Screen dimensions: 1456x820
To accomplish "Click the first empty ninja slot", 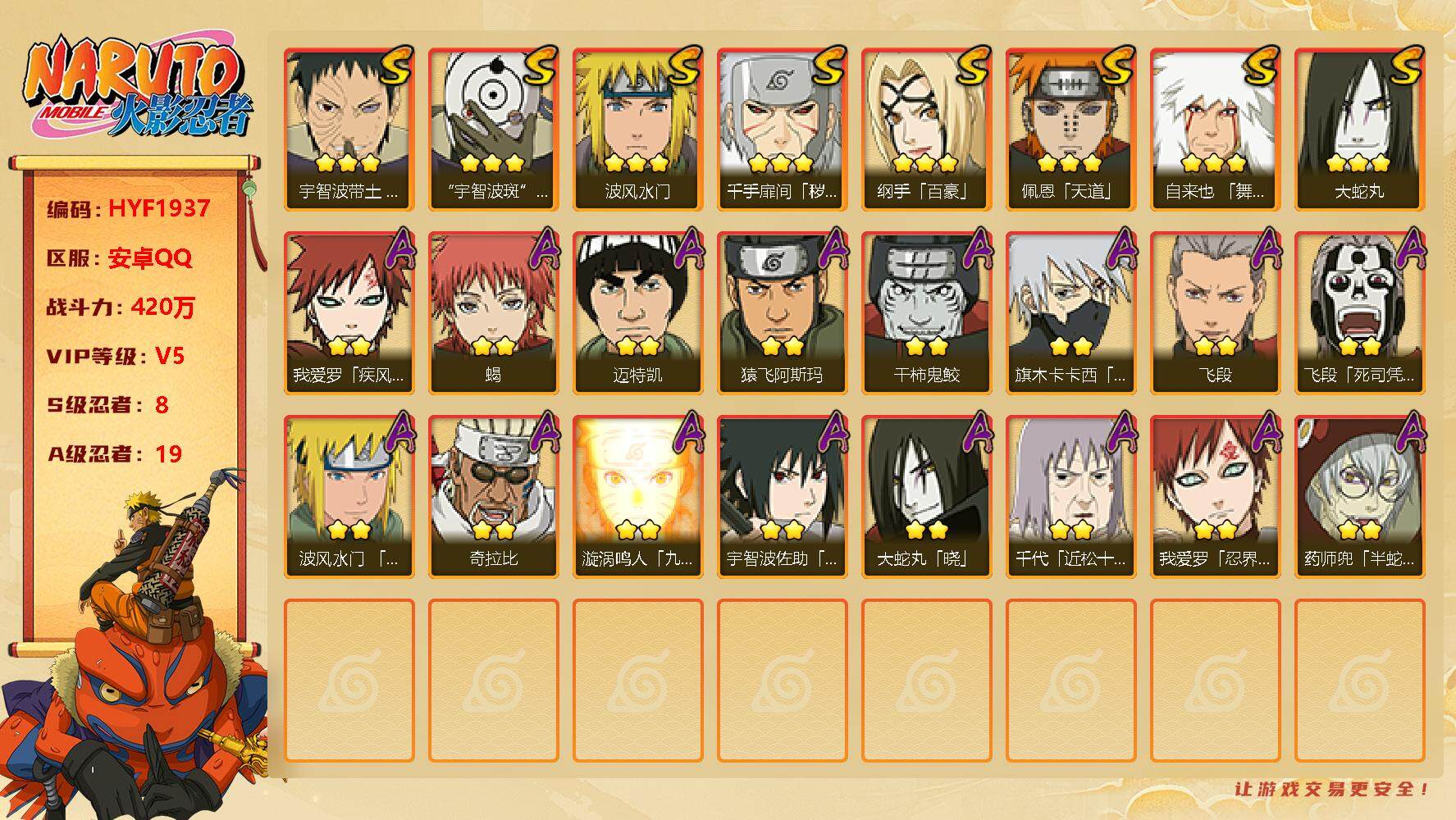I will pos(349,681).
